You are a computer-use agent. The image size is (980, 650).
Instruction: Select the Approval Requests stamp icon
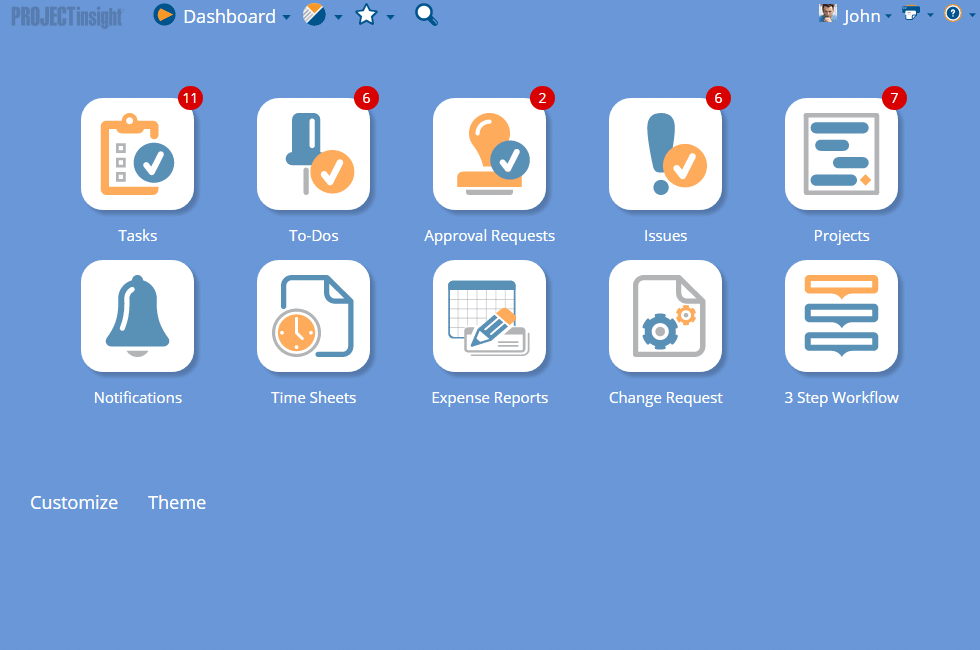pos(489,154)
